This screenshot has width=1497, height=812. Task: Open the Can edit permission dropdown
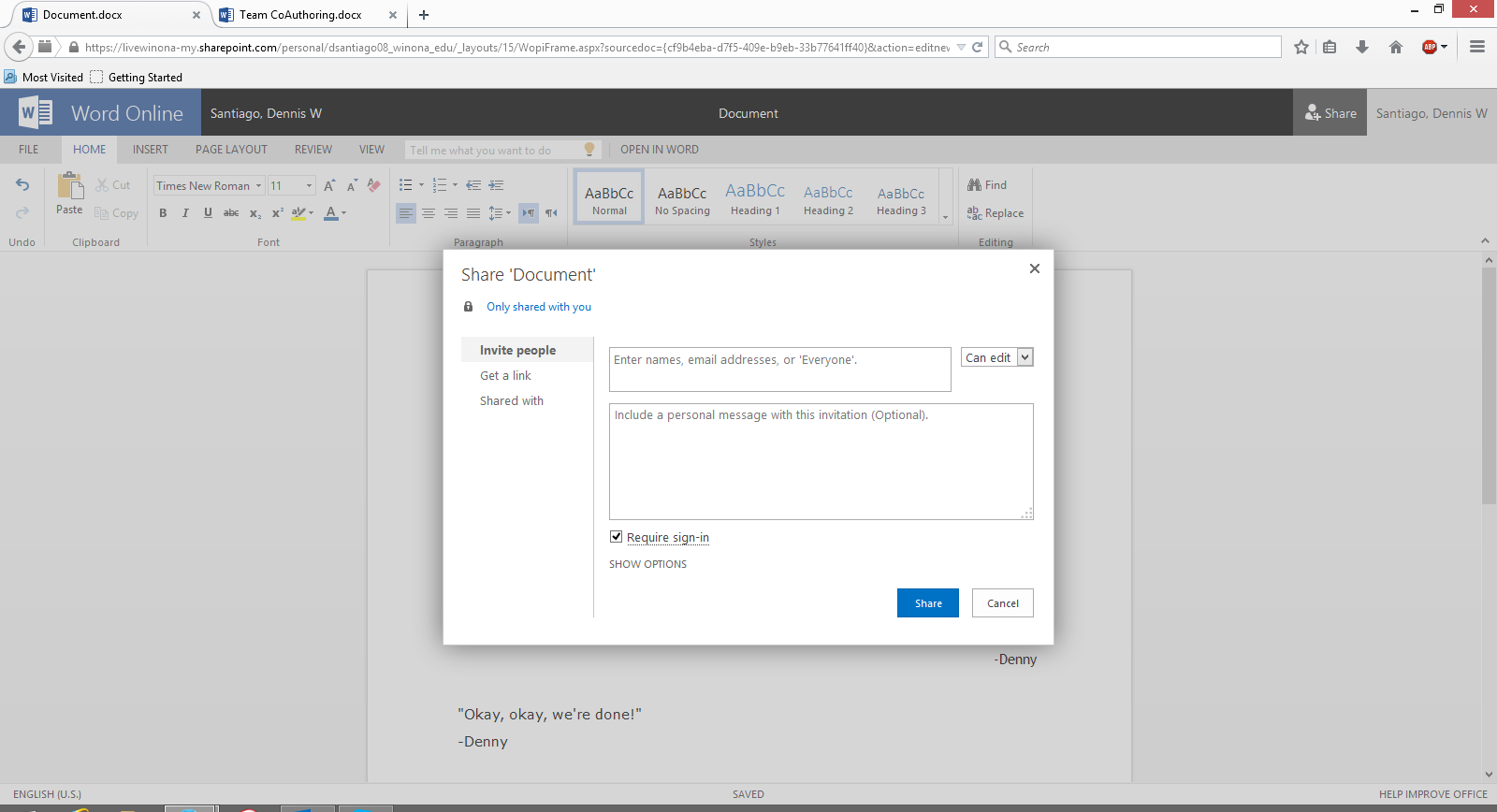(996, 357)
